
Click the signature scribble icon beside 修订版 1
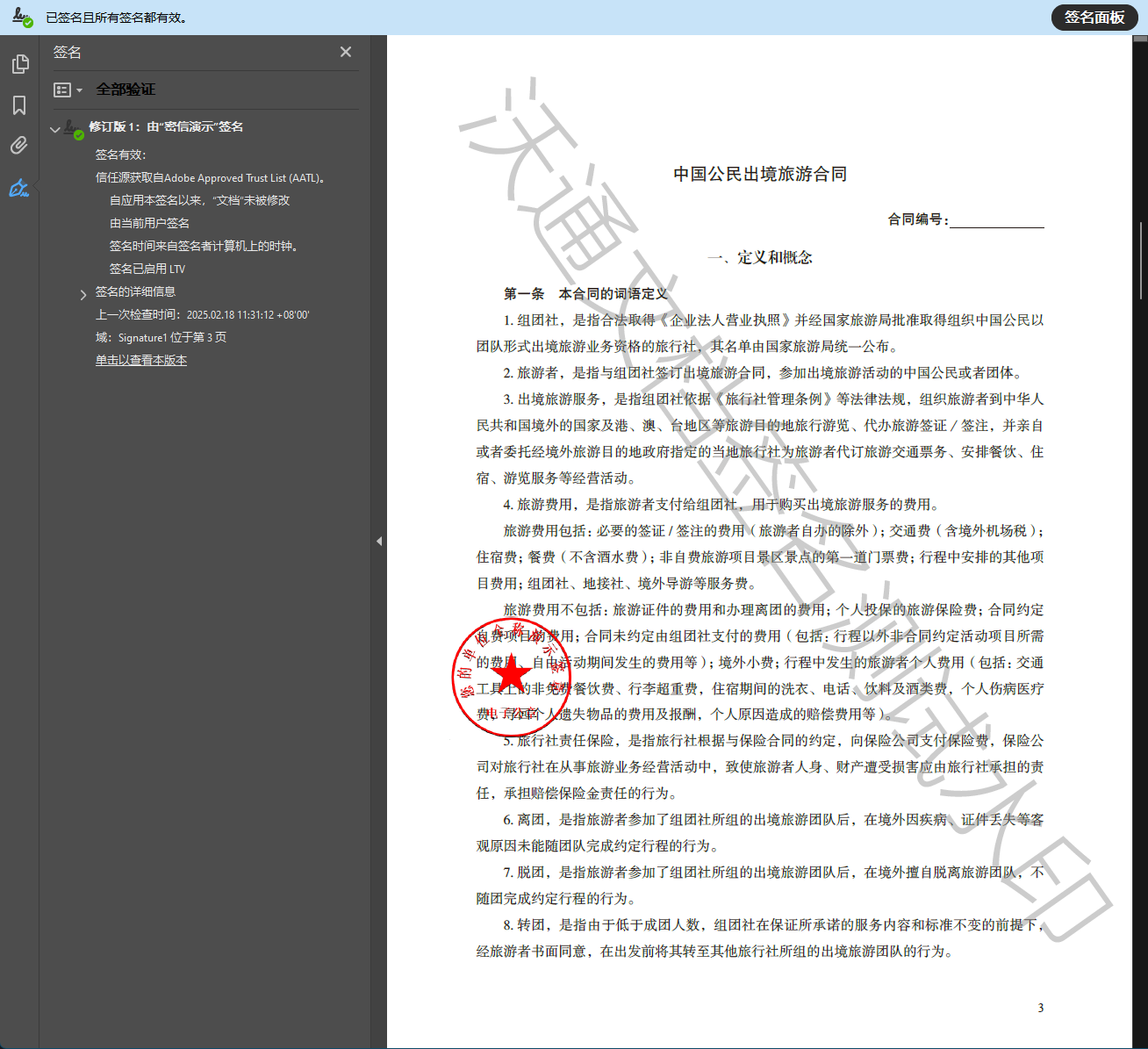coord(74,126)
